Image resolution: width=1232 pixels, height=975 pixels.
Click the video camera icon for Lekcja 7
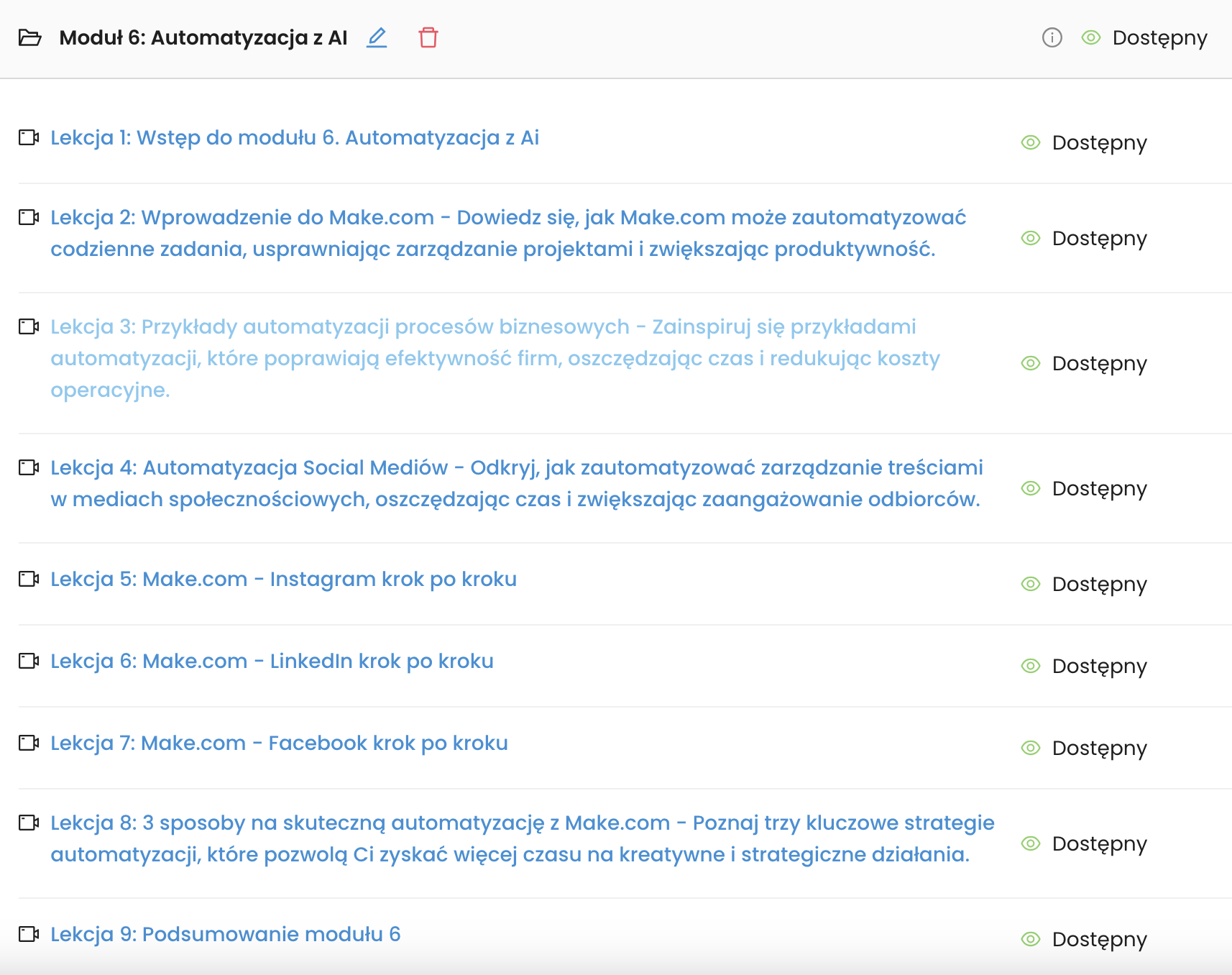pyautogui.click(x=29, y=743)
